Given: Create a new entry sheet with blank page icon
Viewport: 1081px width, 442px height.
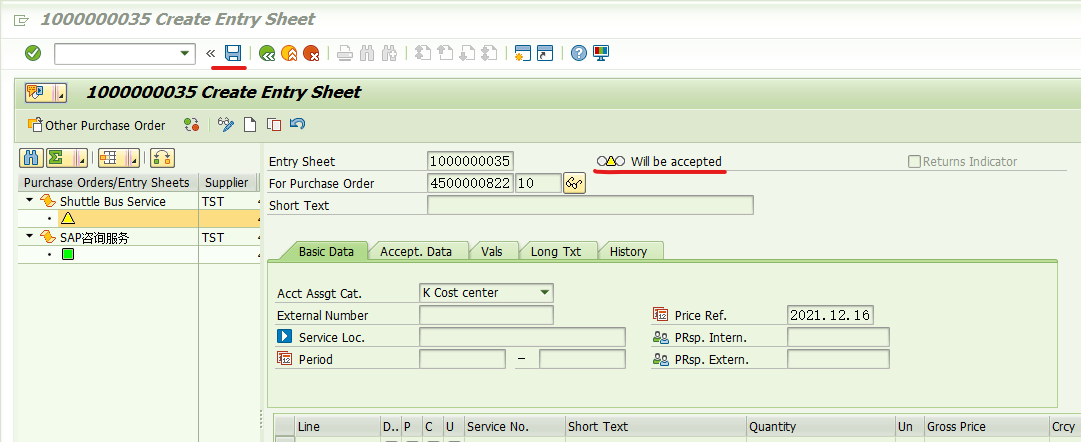Looking at the screenshot, I should pos(250,125).
